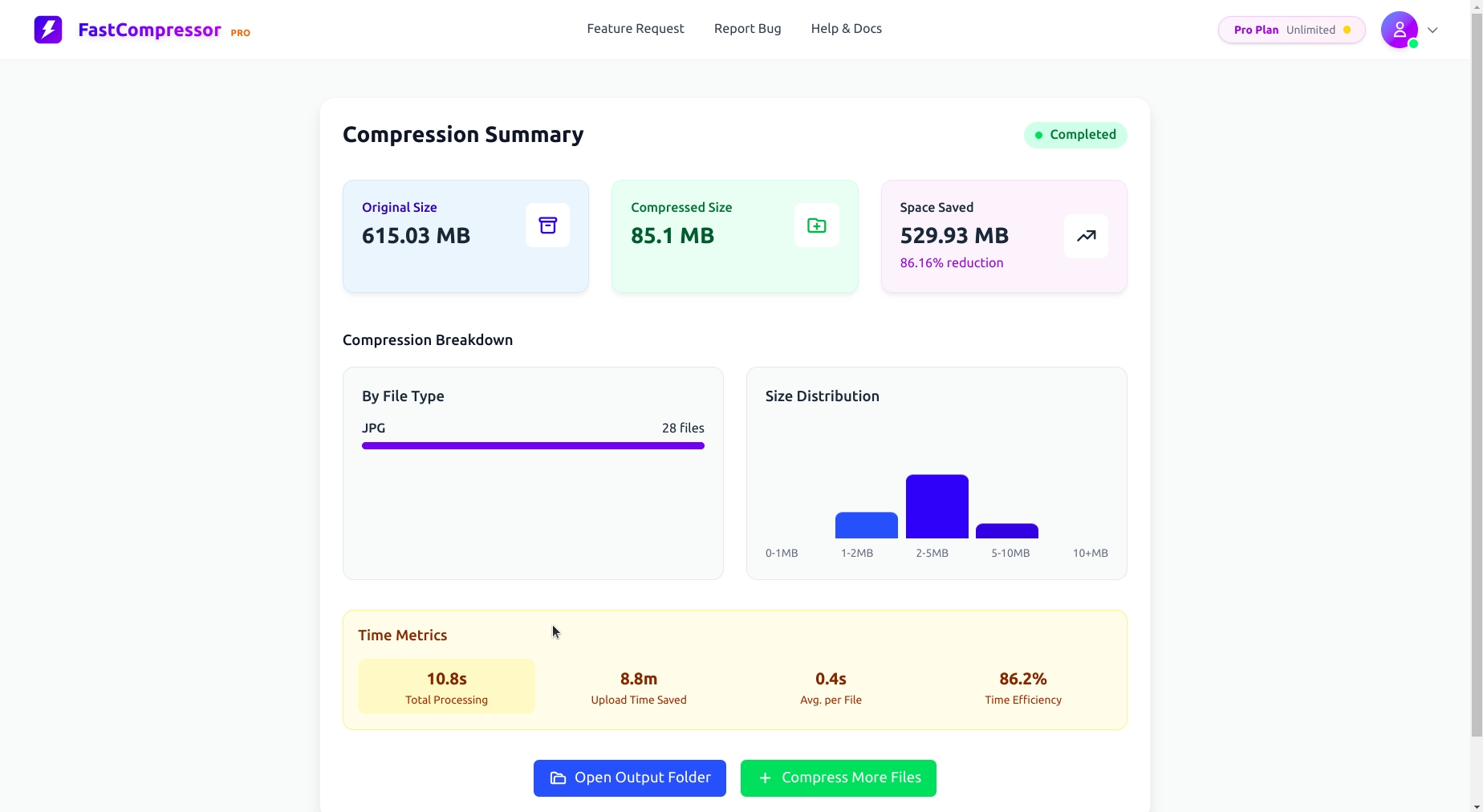Click the 86.16% reduction text
The width and height of the screenshot is (1483, 812).
(x=952, y=263)
